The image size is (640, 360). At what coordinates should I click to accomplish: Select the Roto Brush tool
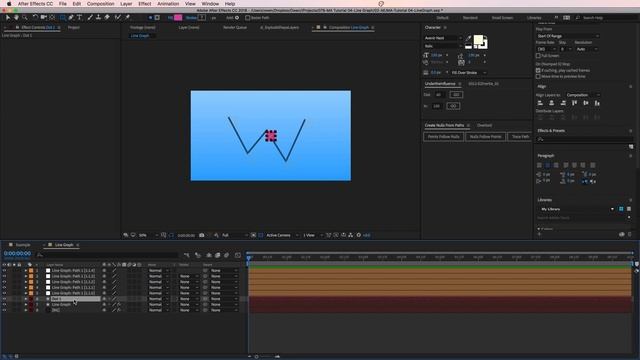[118, 18]
